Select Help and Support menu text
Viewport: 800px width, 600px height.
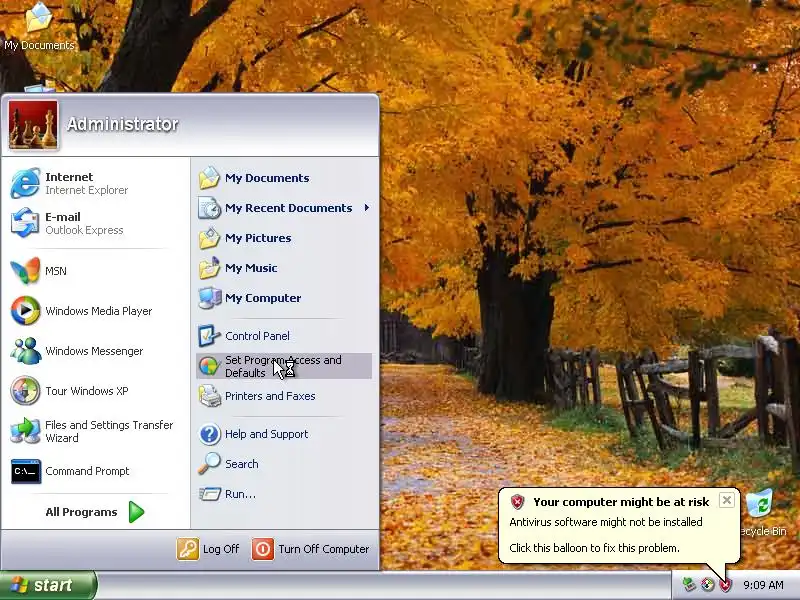266,434
